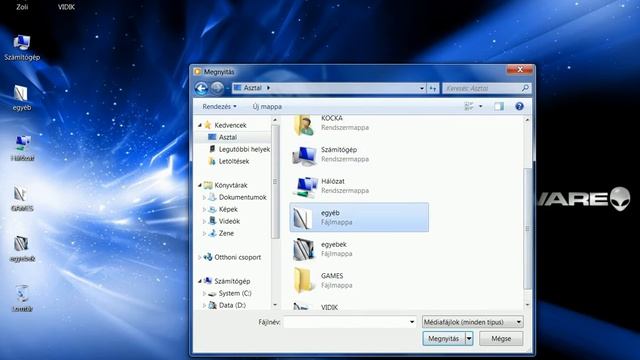Click the navigation pane vertical scrollbar
The width and height of the screenshot is (640, 360).
pos(276,182)
